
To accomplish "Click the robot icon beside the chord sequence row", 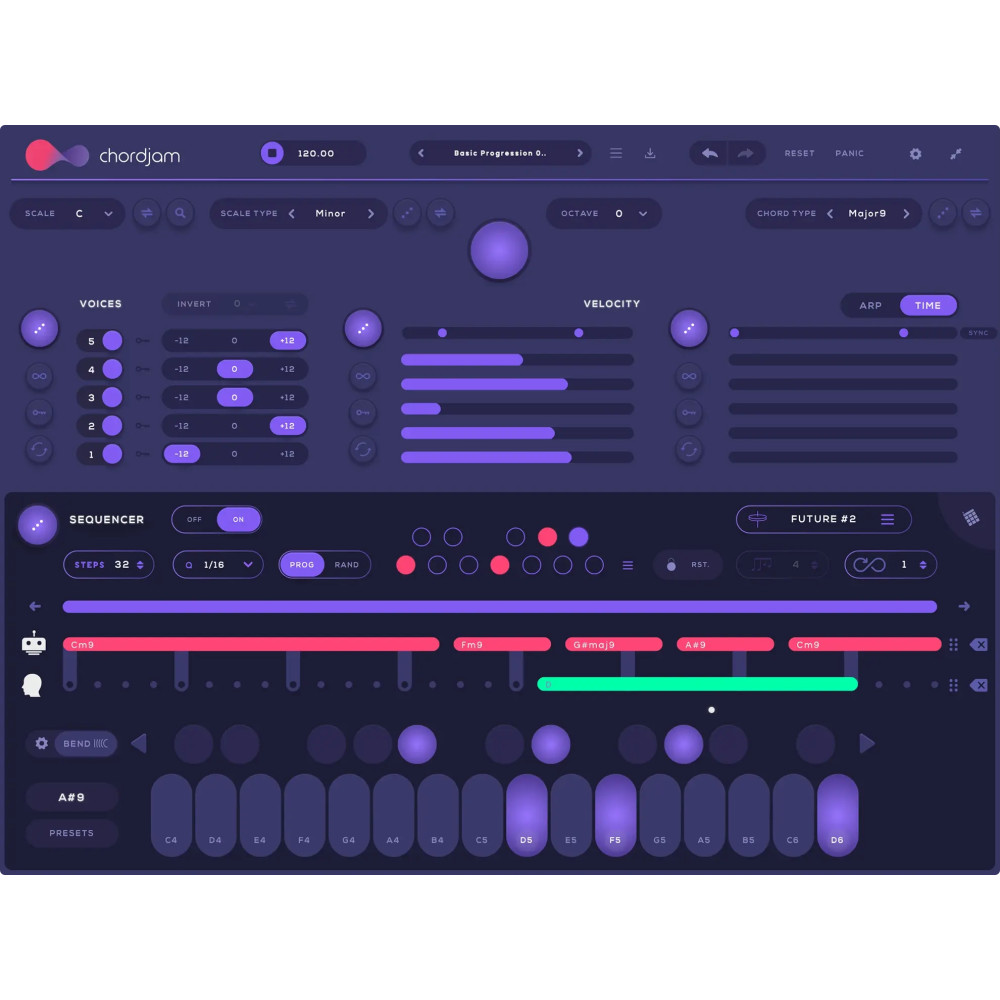I will 33,643.
